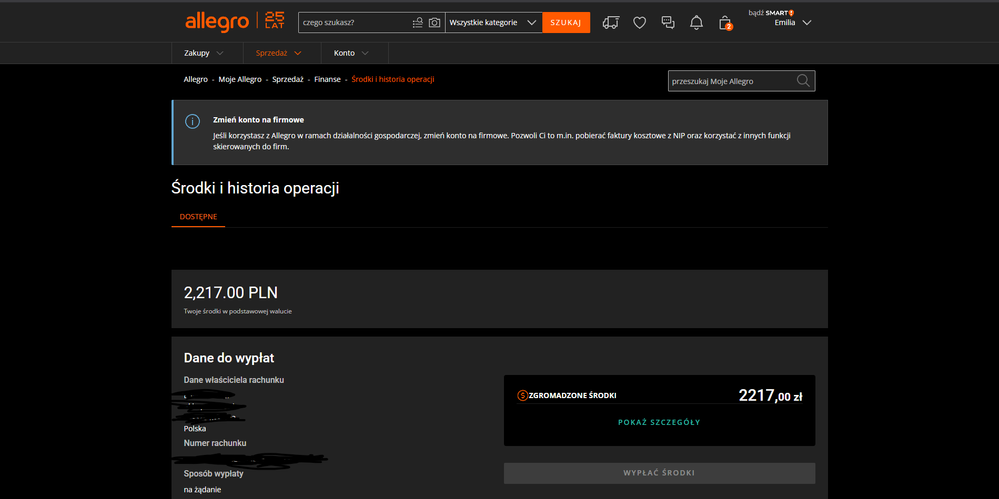Click the barcode list search icon

point(417,22)
